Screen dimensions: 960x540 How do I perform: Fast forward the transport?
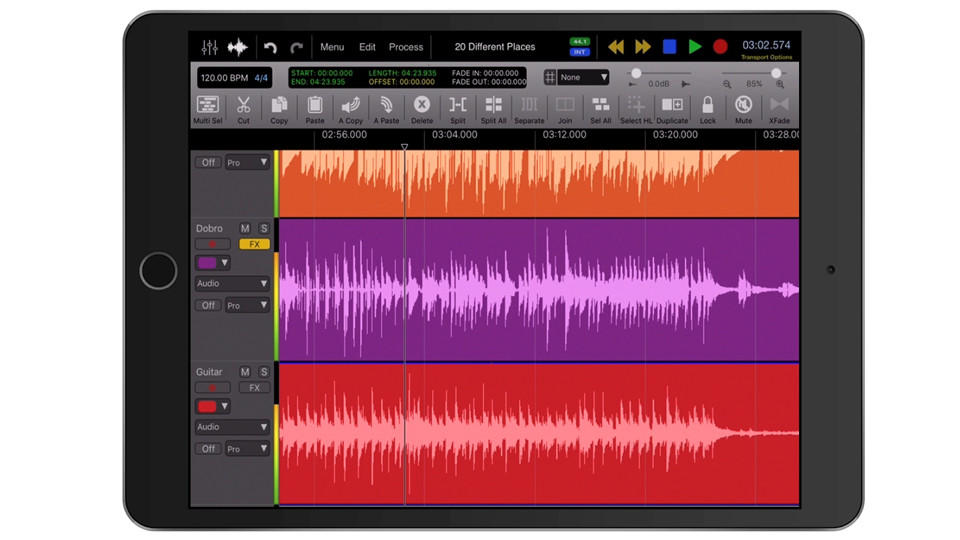pos(642,47)
